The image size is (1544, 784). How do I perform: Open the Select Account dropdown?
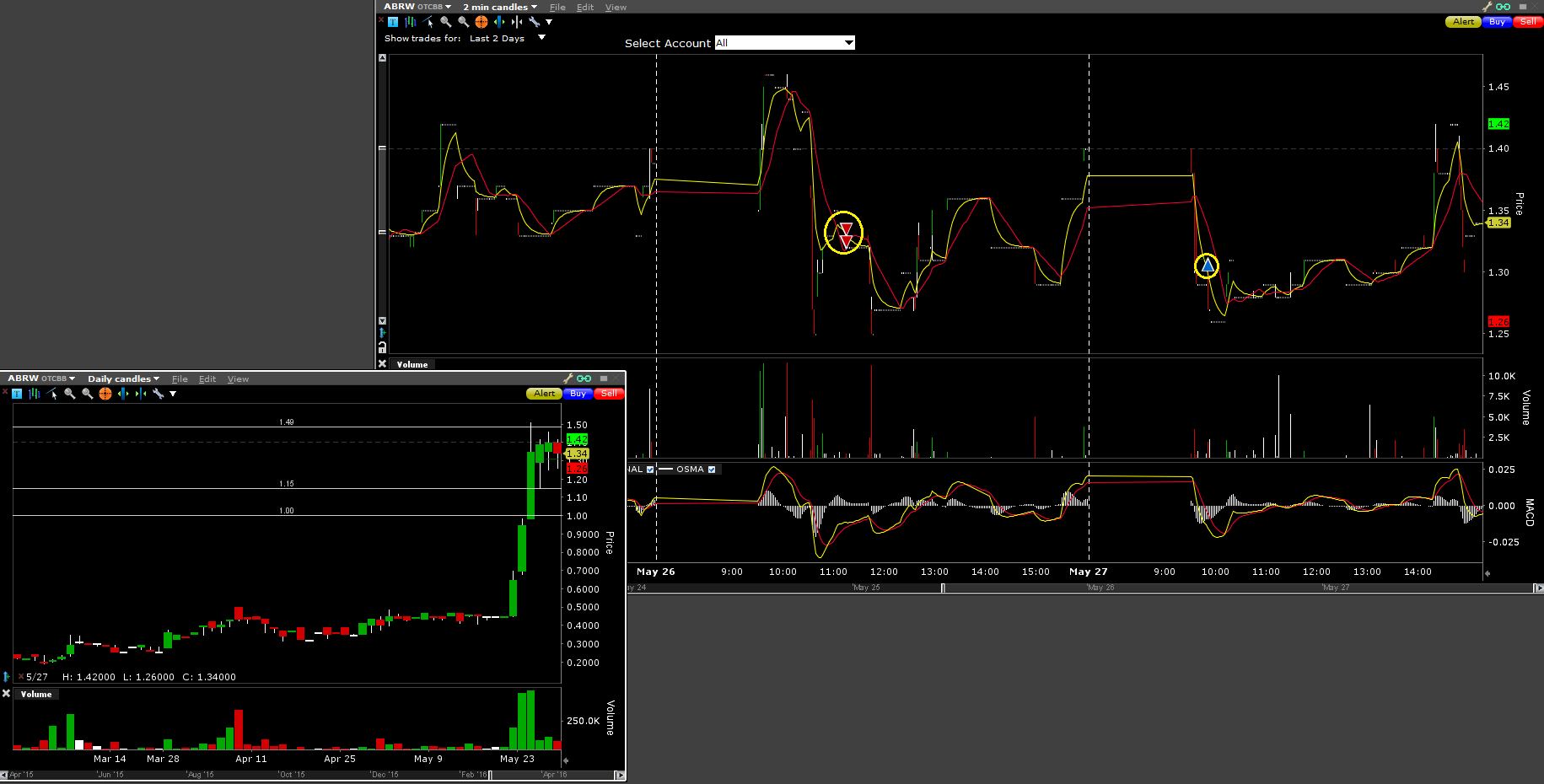click(x=848, y=43)
